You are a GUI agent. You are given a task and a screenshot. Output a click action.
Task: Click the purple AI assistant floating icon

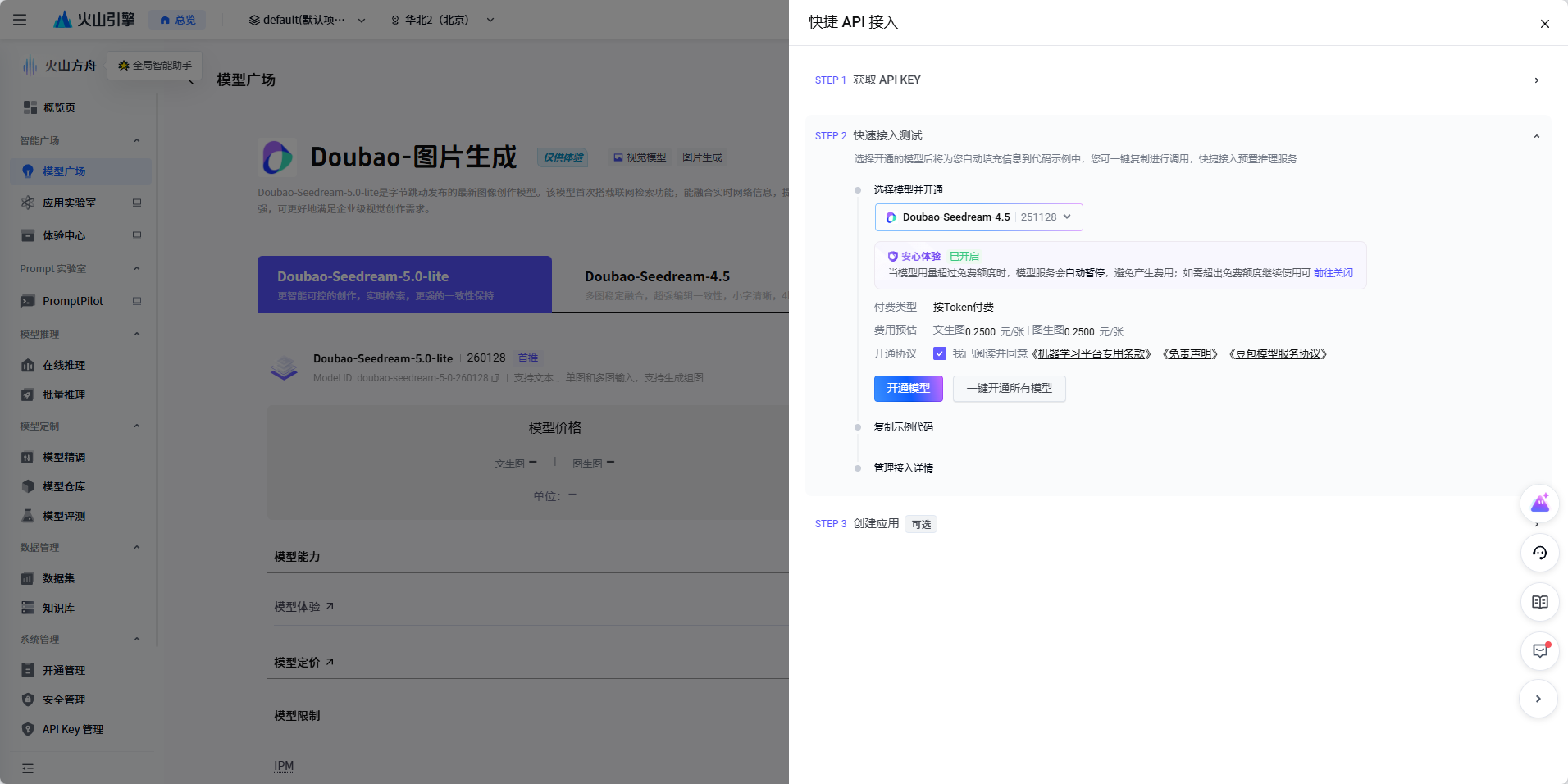click(x=1539, y=504)
